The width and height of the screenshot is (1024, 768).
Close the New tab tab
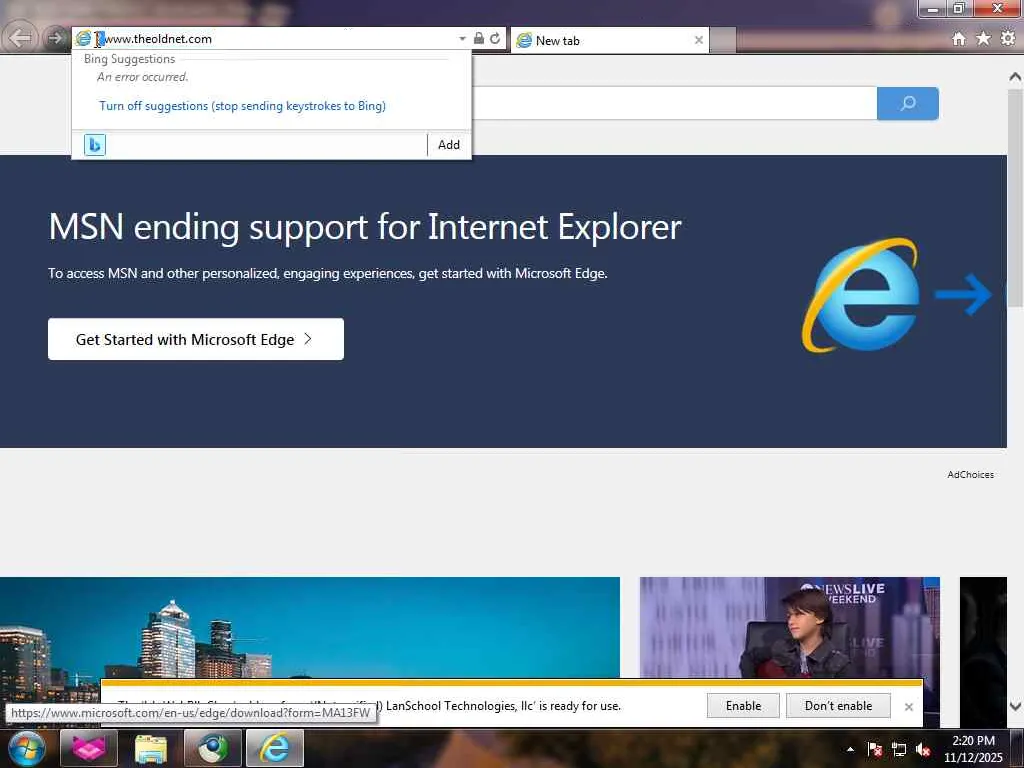(x=699, y=40)
